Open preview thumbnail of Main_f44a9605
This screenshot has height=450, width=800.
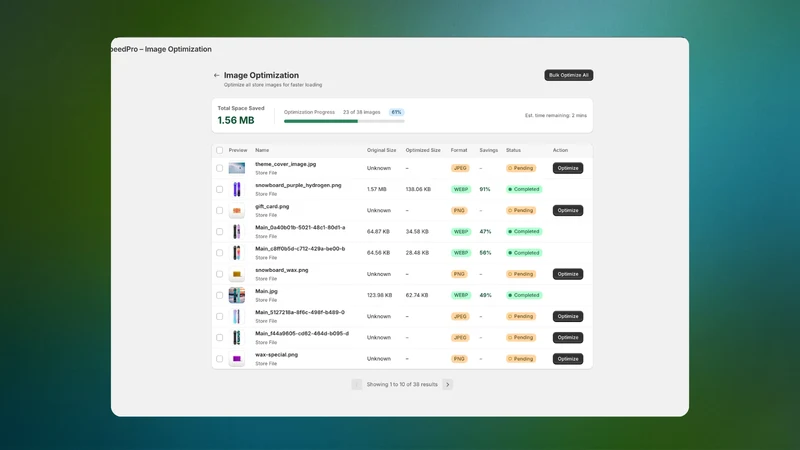pos(237,337)
